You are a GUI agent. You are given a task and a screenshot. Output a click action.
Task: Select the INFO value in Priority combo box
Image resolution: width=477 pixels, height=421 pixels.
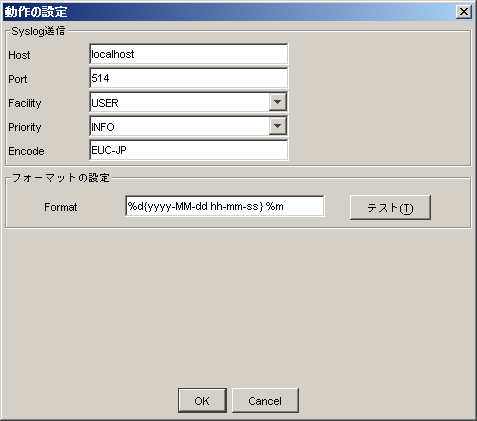coord(179,127)
